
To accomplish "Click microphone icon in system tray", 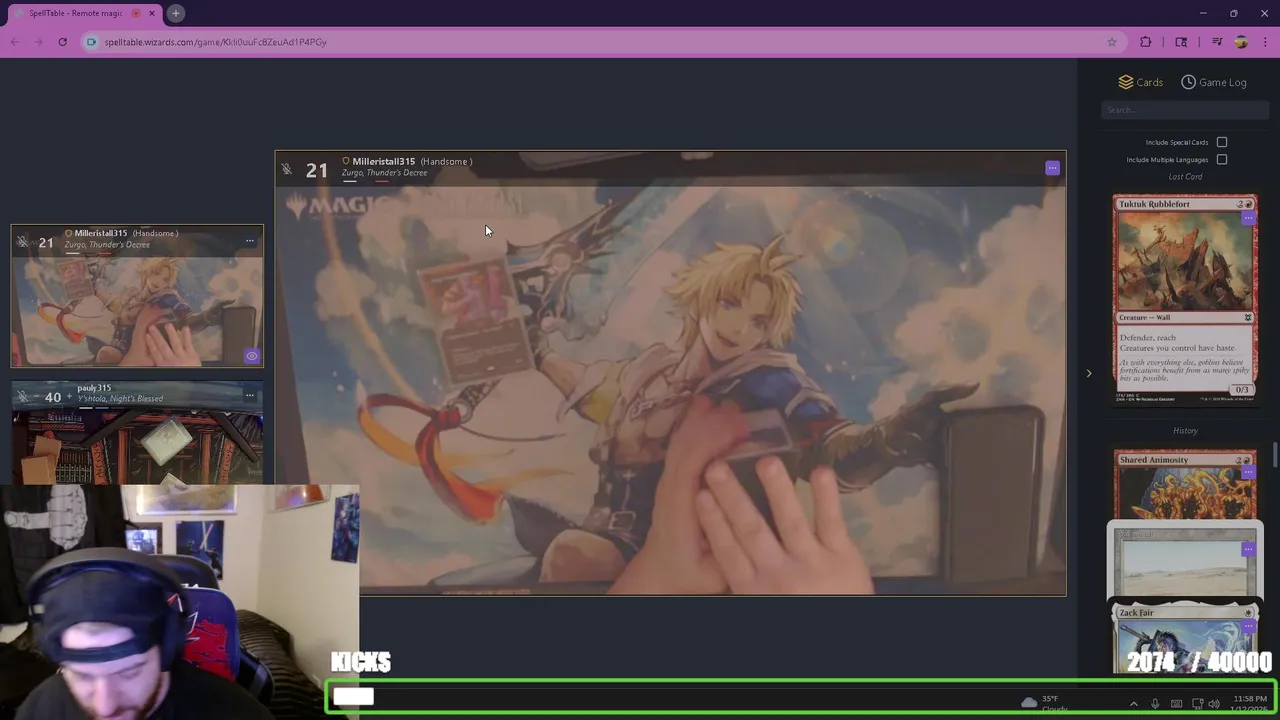I will click(x=1155, y=704).
